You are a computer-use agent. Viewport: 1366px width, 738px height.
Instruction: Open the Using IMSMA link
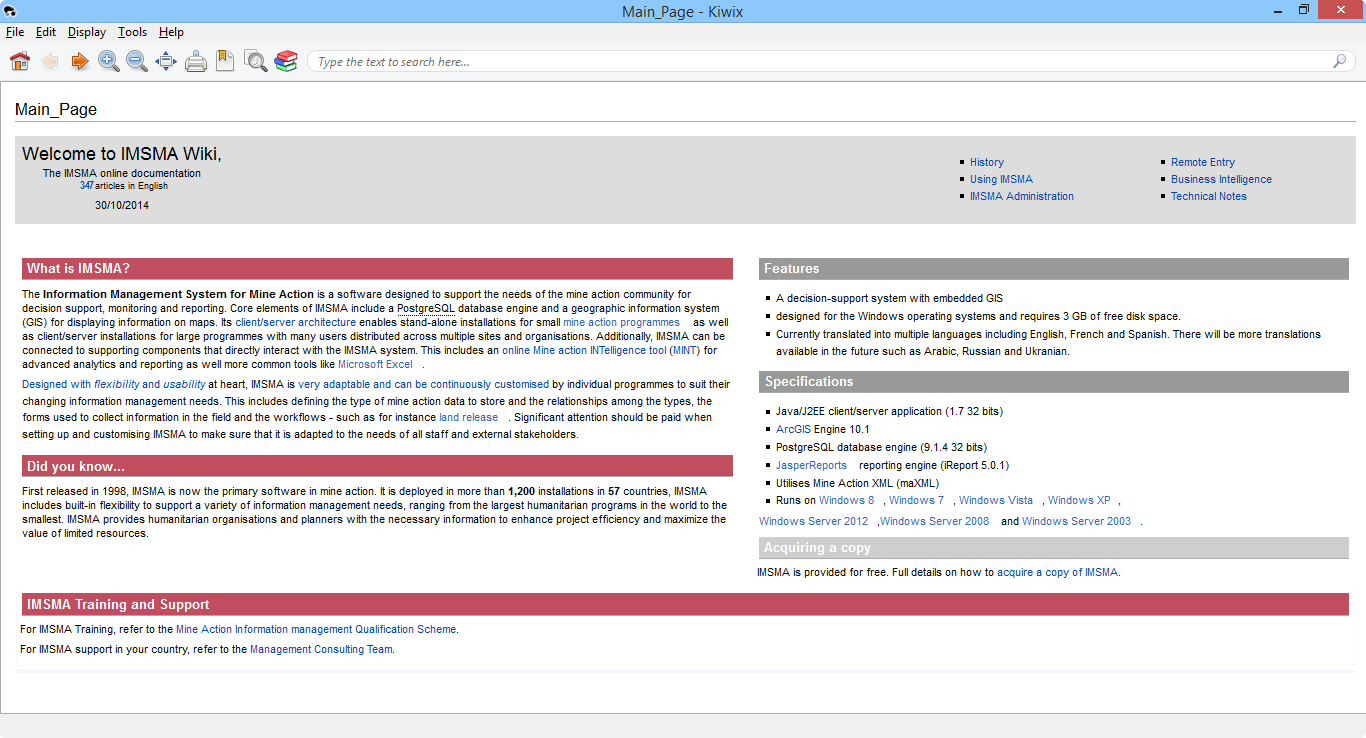[1001, 179]
